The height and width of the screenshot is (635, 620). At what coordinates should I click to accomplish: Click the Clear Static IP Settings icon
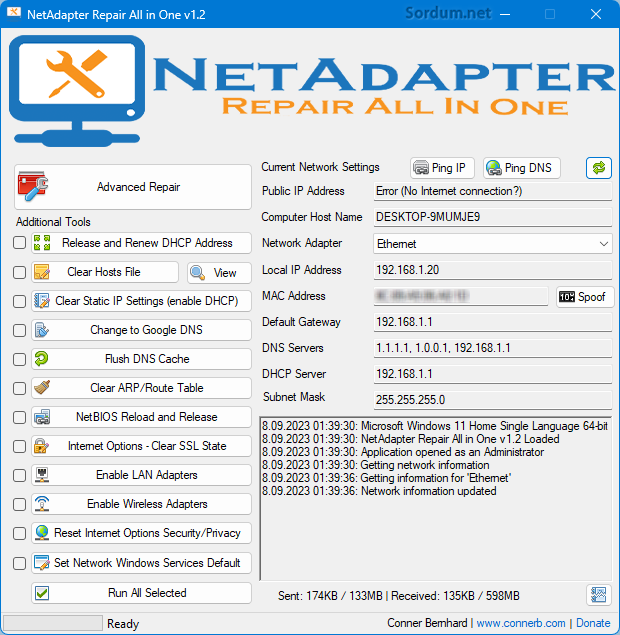point(42,301)
